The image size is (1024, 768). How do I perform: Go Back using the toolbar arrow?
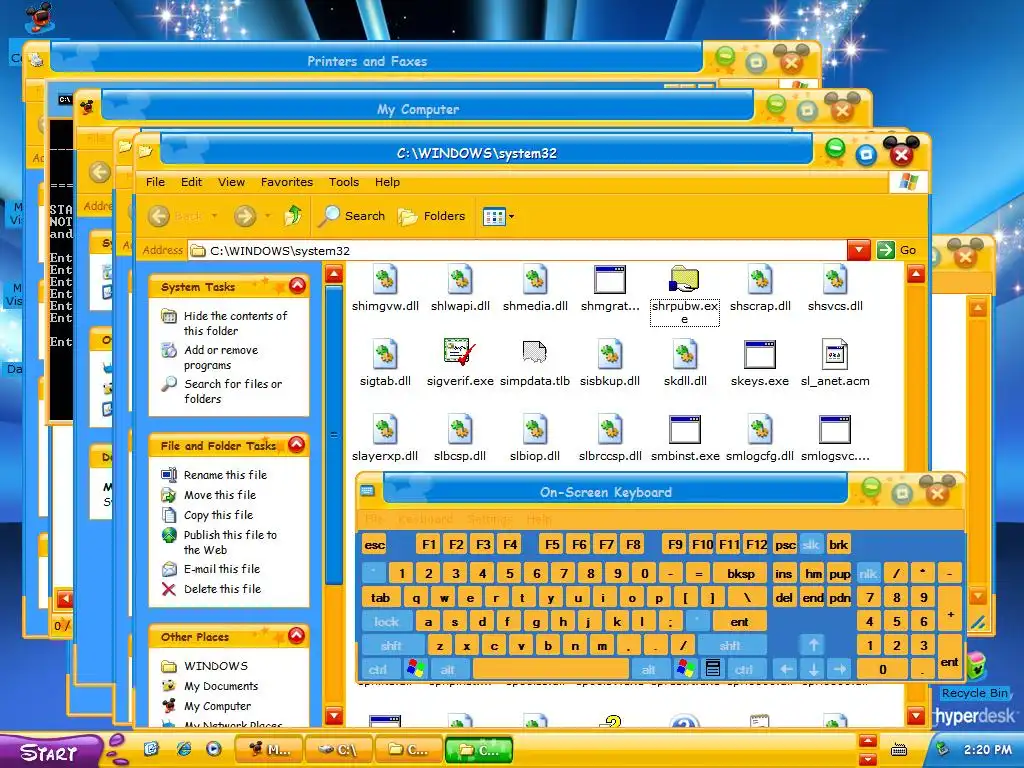point(159,216)
